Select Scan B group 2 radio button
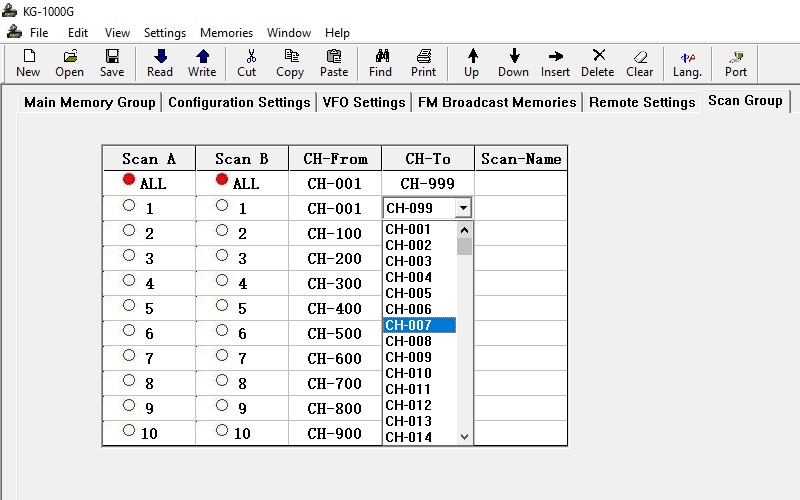 click(x=221, y=230)
